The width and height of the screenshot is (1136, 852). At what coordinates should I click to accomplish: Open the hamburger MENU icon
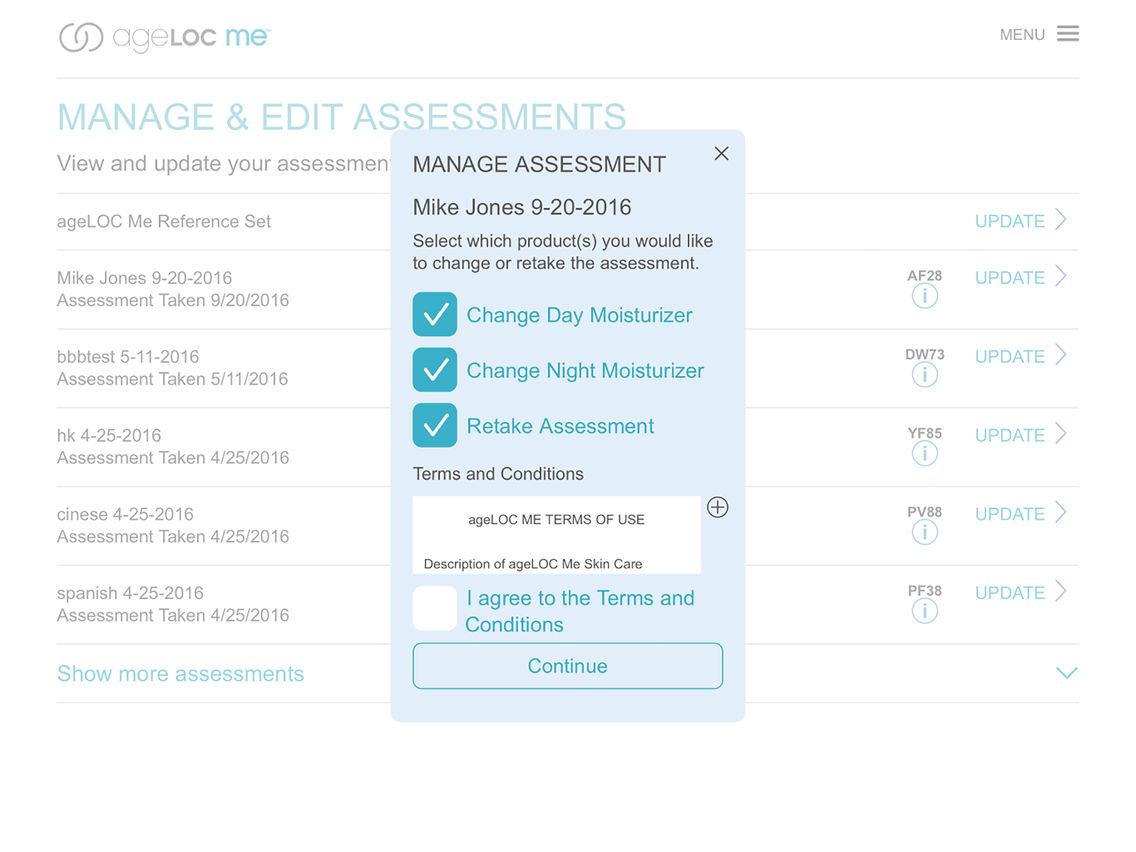(1067, 33)
